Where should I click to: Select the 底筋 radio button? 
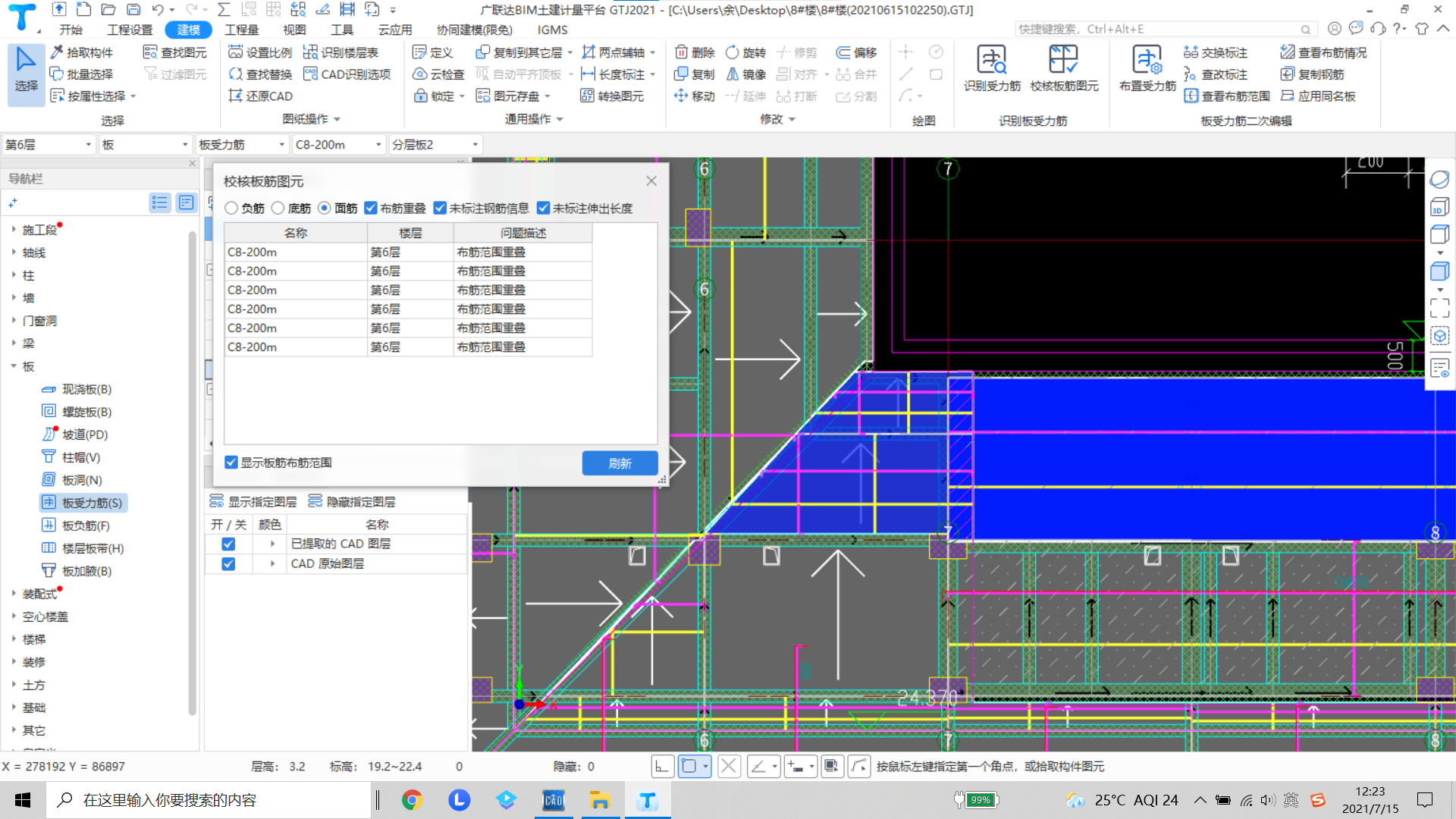click(x=278, y=208)
